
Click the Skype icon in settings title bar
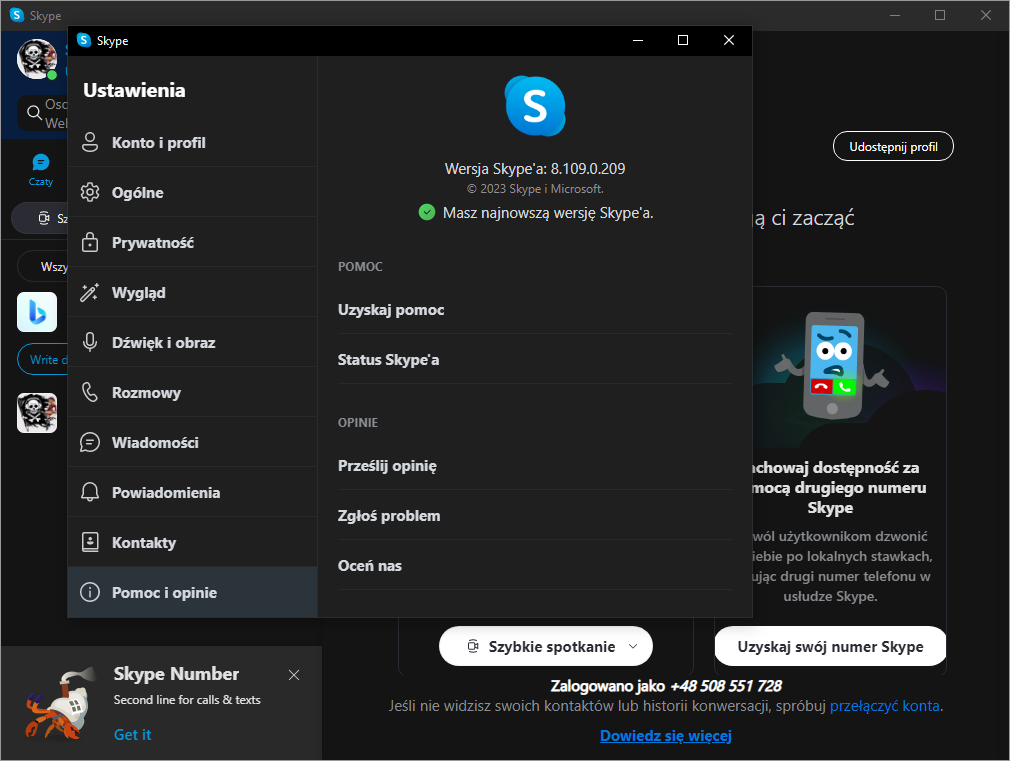click(x=84, y=40)
